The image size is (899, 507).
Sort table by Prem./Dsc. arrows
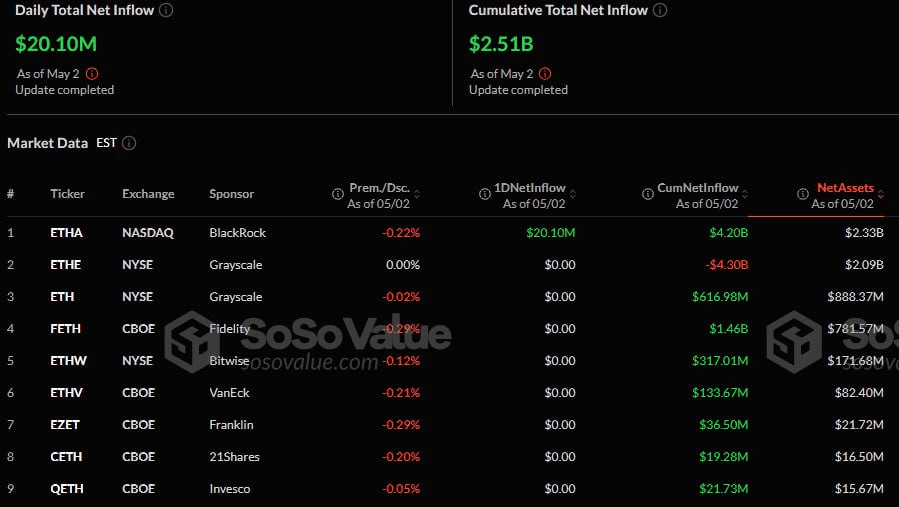click(x=417, y=194)
